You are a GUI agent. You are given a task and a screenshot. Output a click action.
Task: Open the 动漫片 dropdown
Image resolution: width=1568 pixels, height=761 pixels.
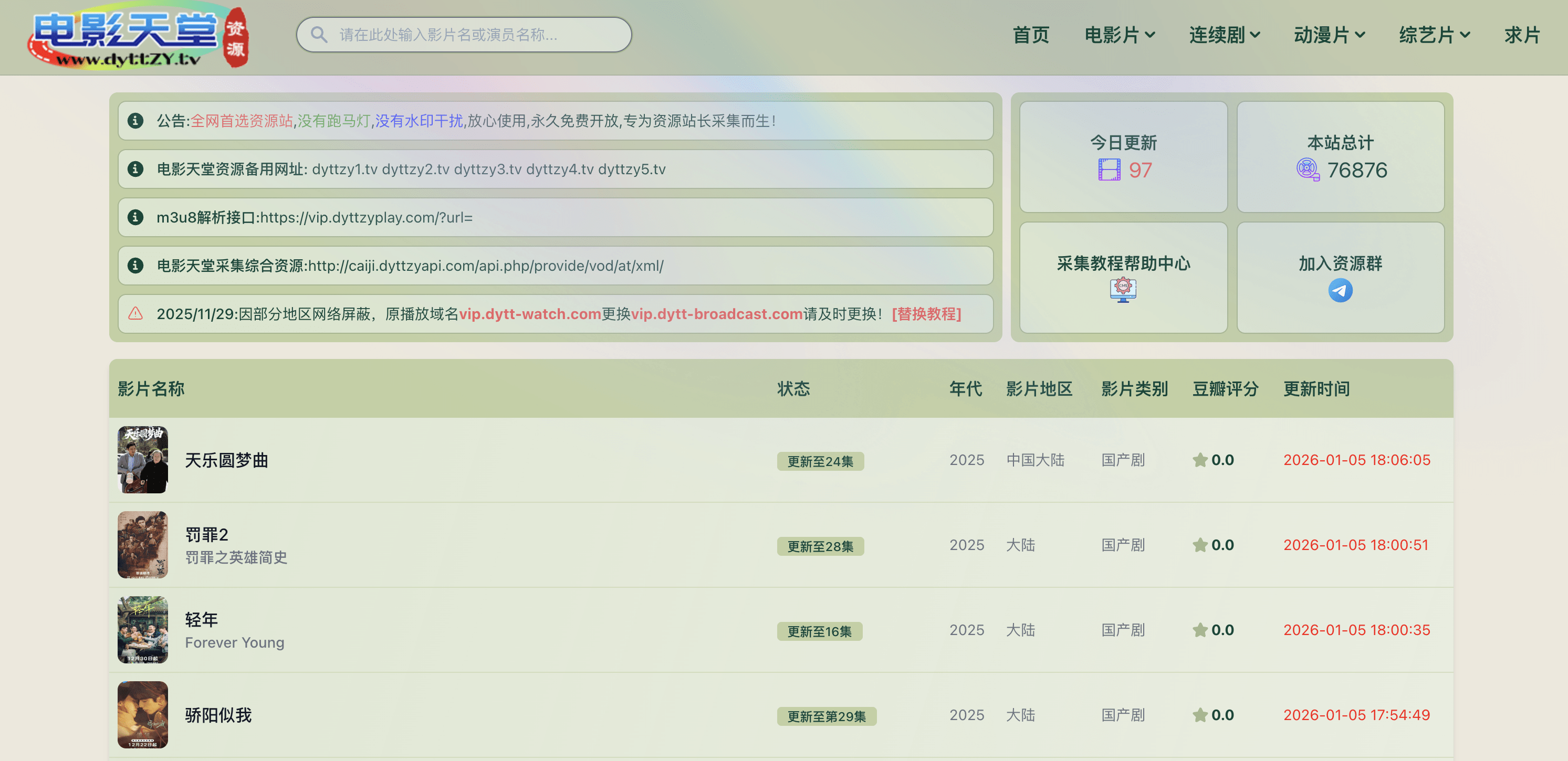pos(1329,35)
